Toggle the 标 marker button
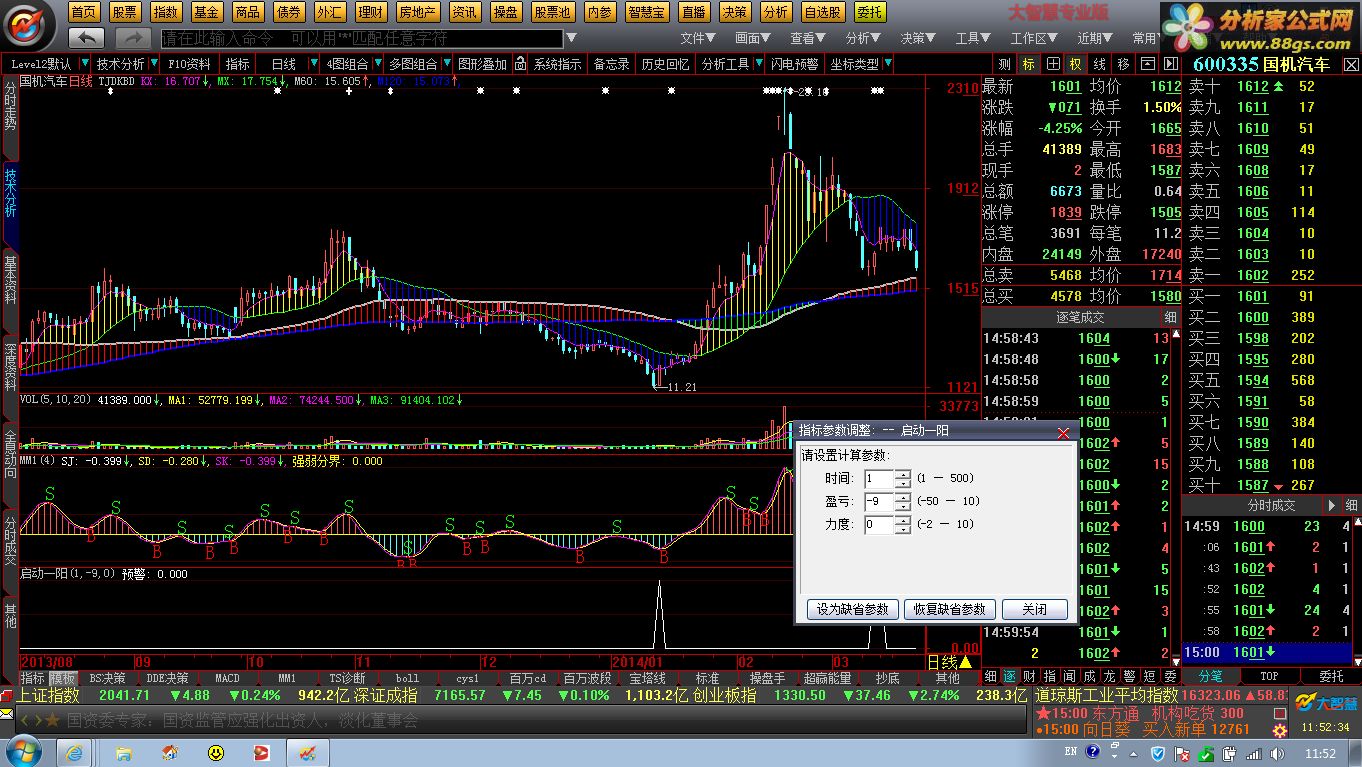The width and height of the screenshot is (1362, 767). pos(1028,63)
